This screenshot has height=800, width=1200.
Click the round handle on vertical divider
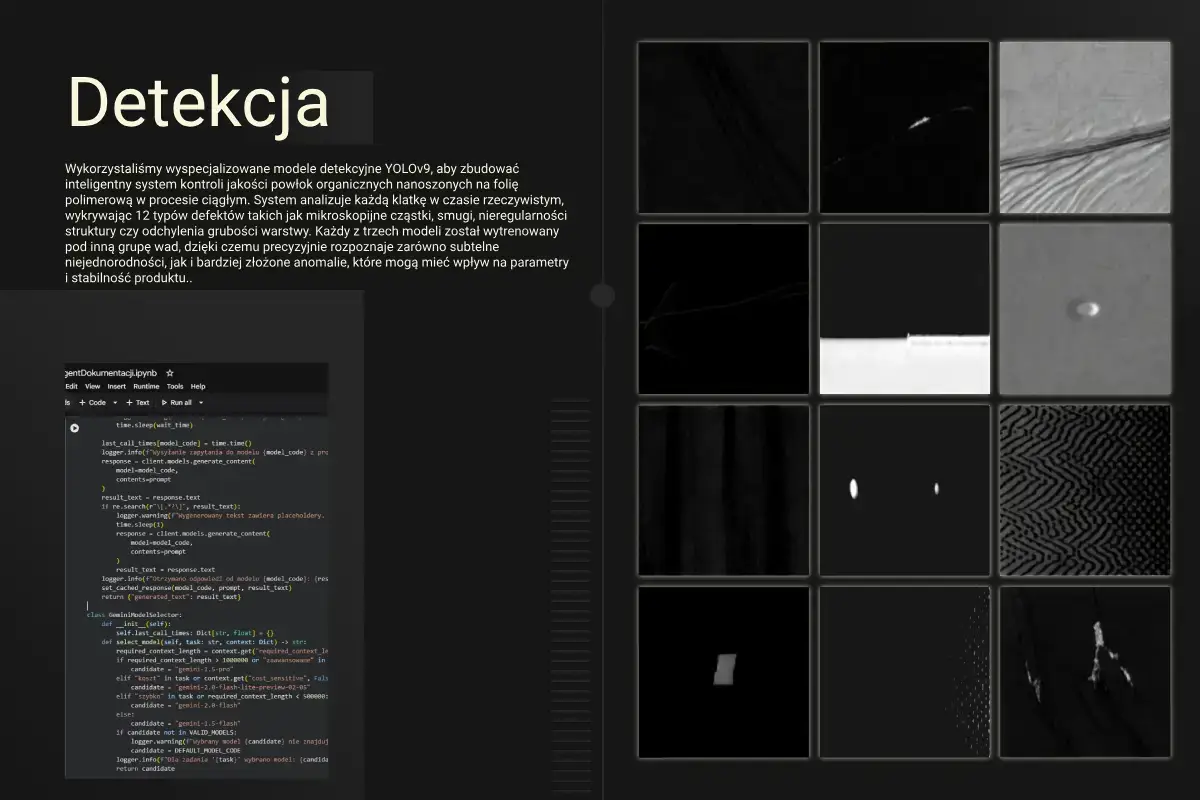[602, 295]
